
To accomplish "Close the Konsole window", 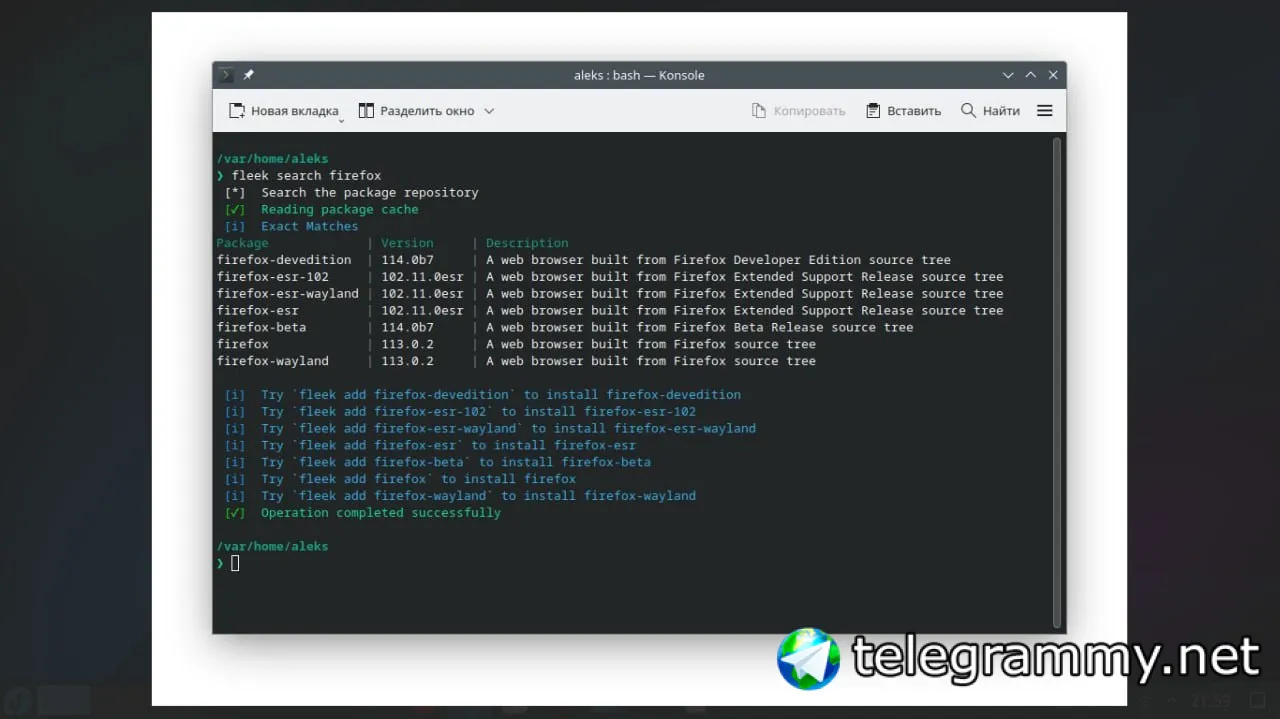I will point(1053,75).
